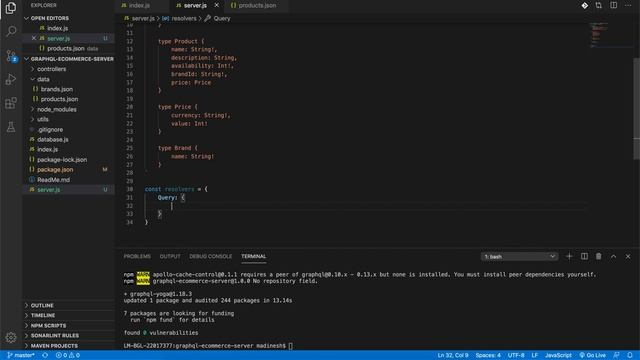Image resolution: width=640 pixels, height=360 pixels.
Task: Kill the terminal with trash icon
Action: point(598,256)
